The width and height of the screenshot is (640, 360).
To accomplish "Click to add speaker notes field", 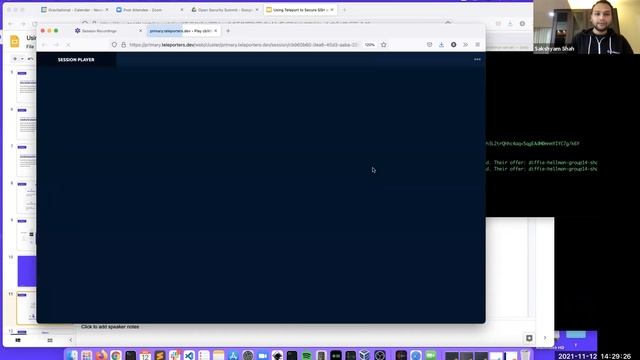I will point(110,327).
